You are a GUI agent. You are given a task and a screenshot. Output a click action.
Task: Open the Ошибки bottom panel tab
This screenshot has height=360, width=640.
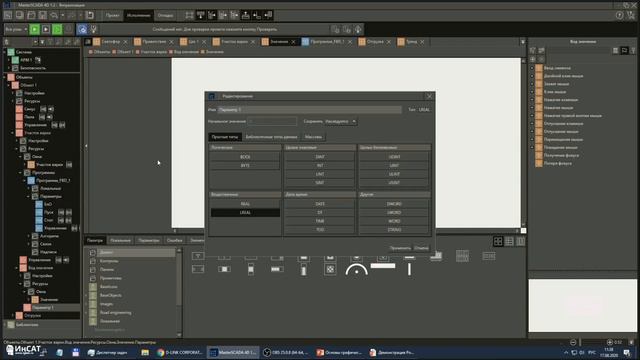tap(174, 240)
